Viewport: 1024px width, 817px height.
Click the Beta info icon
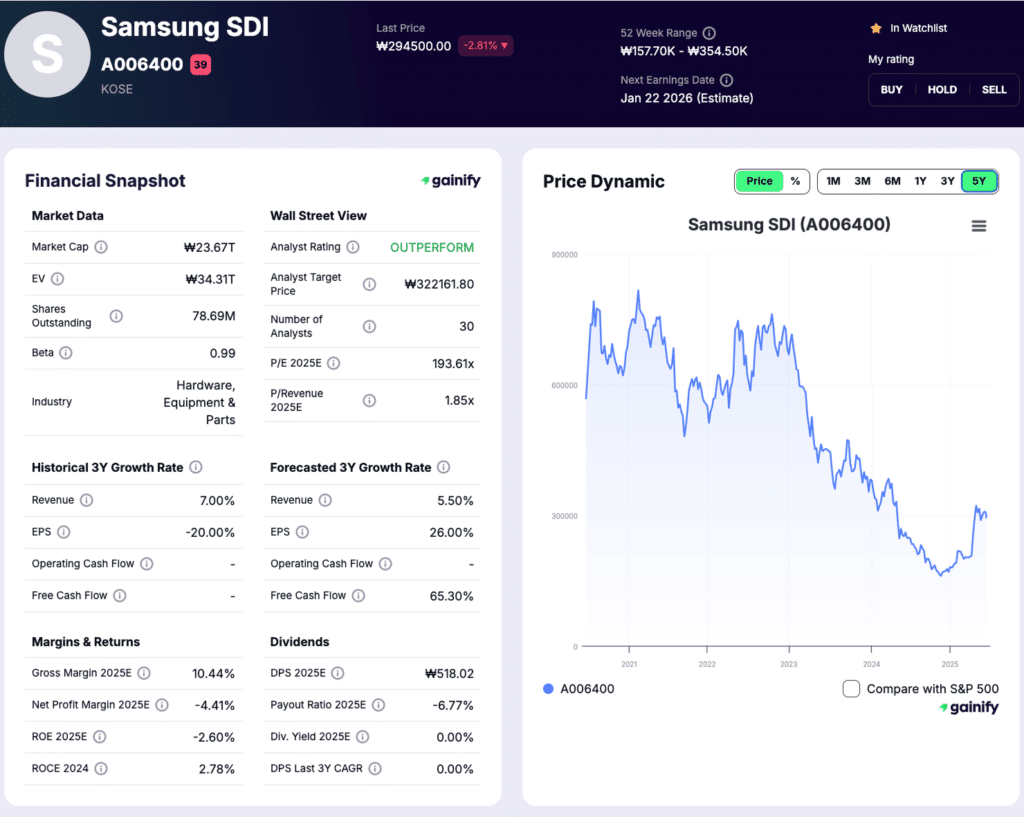(x=65, y=353)
